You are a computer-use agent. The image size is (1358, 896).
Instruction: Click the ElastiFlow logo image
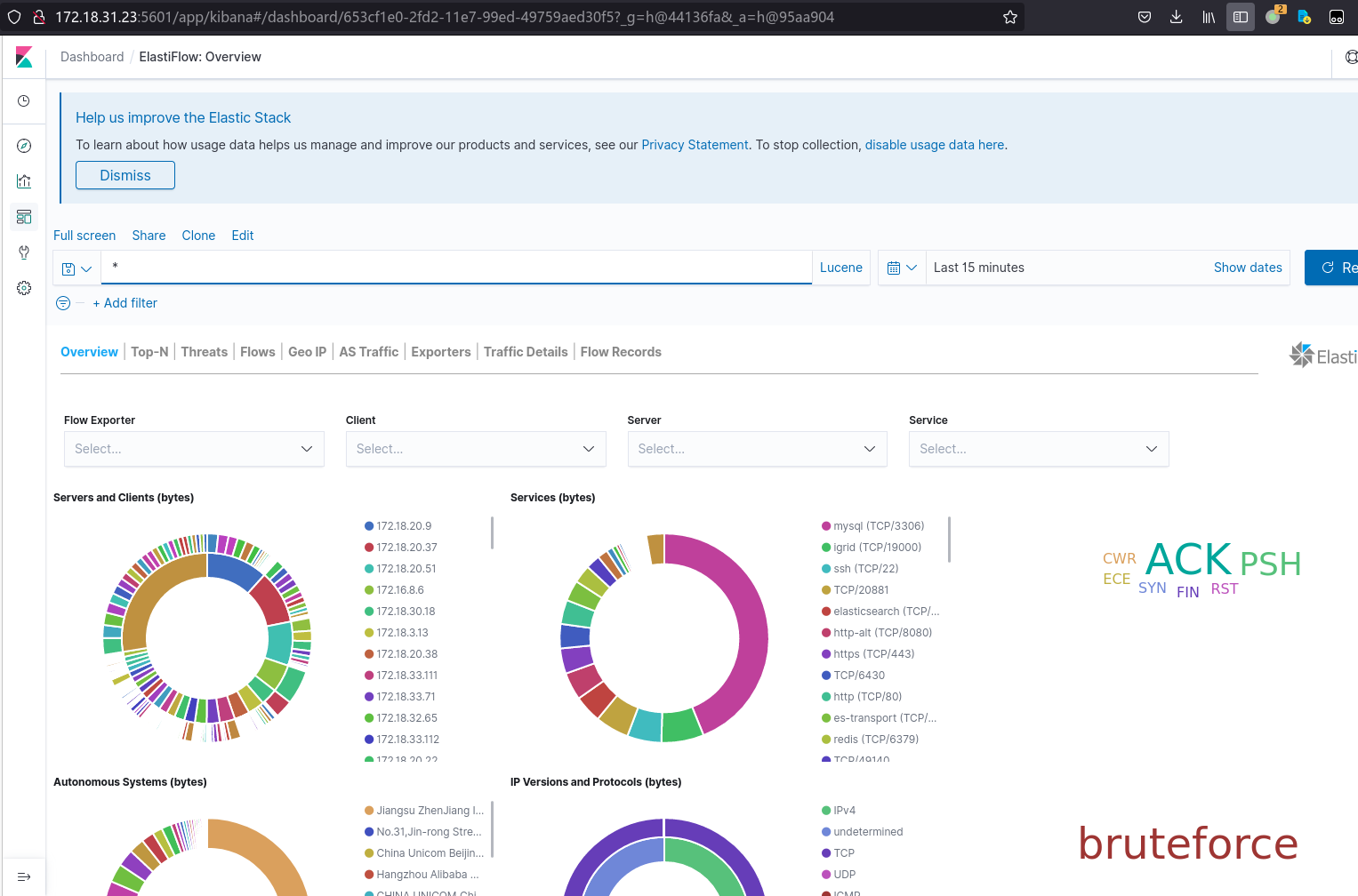point(1323,356)
